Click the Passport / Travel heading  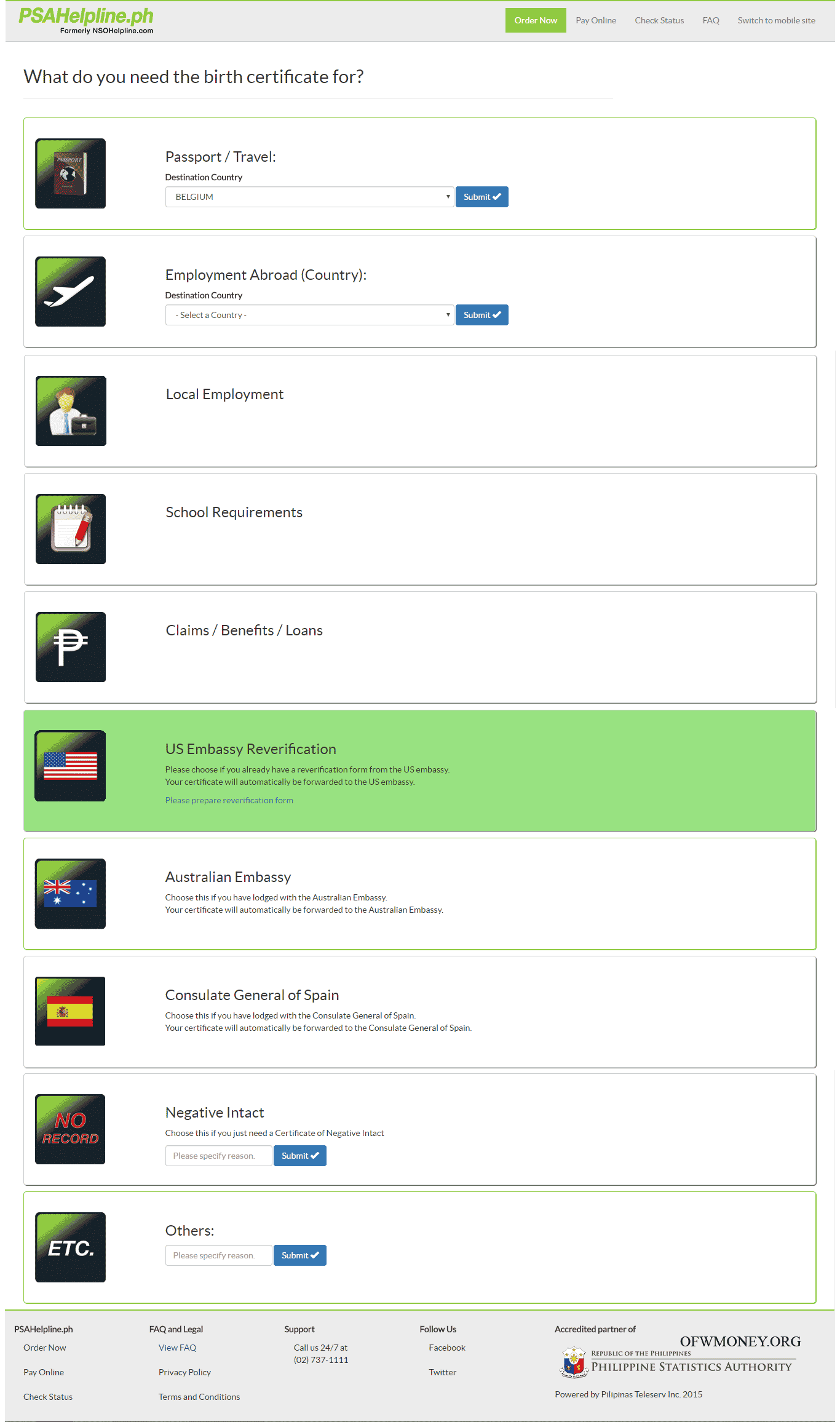tap(220, 157)
